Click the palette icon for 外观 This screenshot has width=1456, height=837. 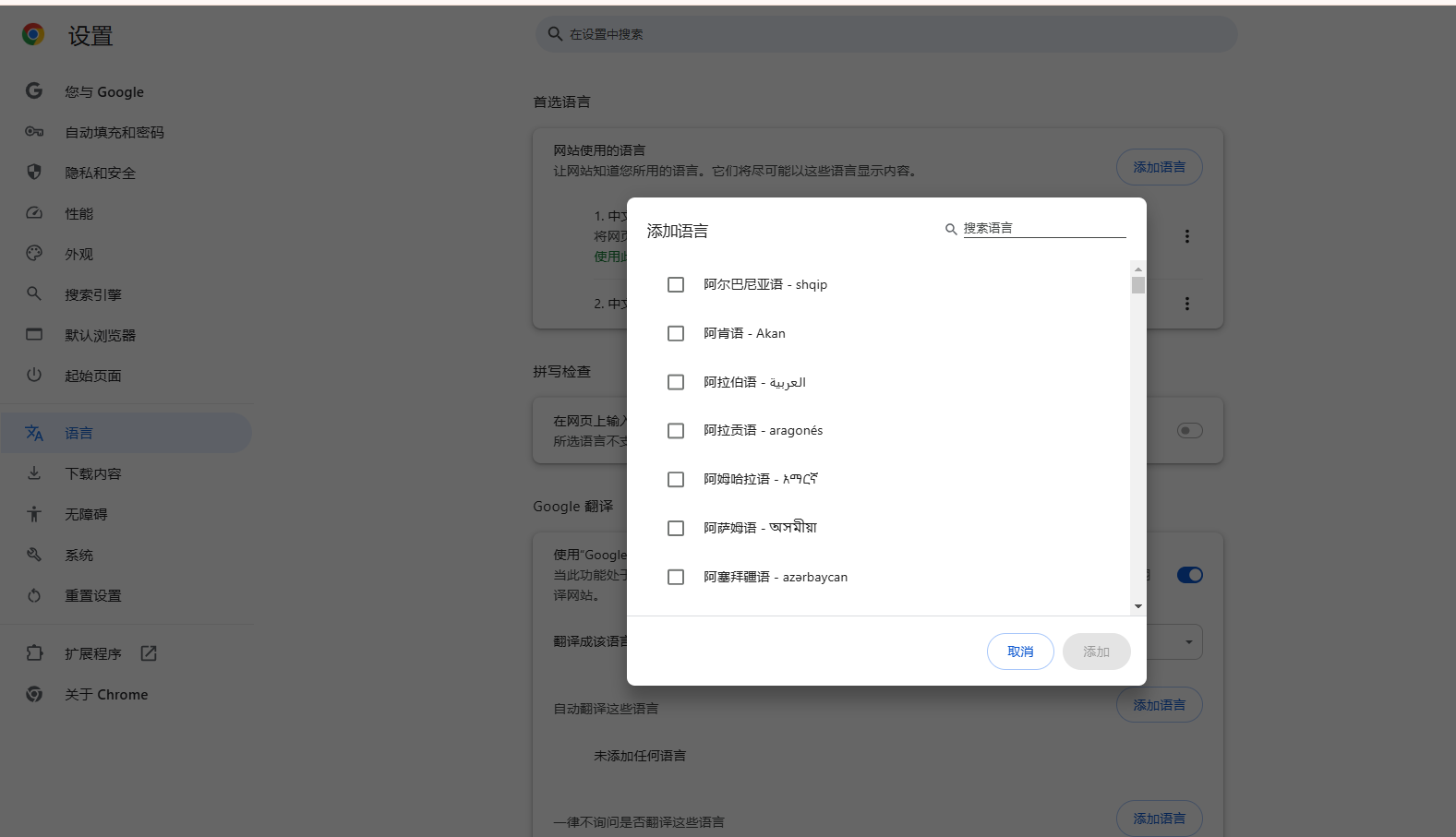[34, 253]
